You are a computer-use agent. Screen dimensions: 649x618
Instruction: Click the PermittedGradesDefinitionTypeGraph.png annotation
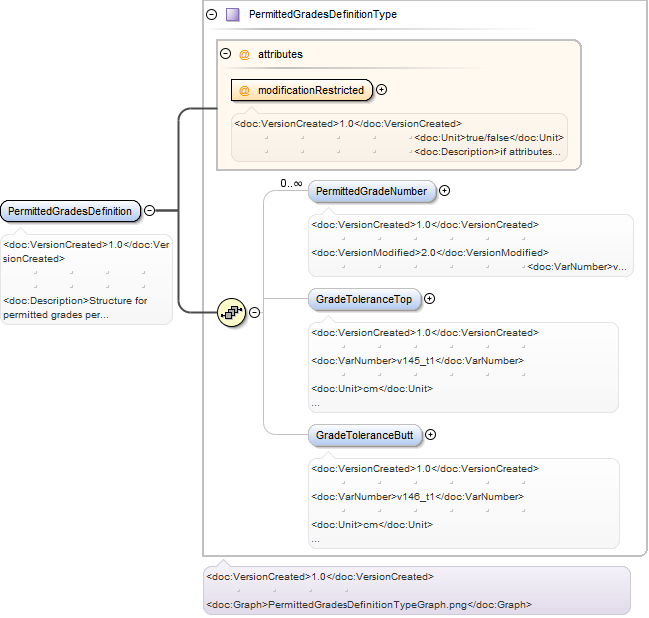(x=369, y=605)
